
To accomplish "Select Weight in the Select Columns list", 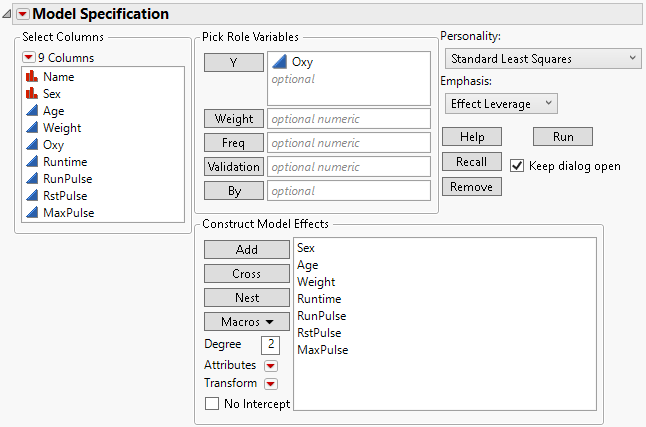I will click(62, 128).
